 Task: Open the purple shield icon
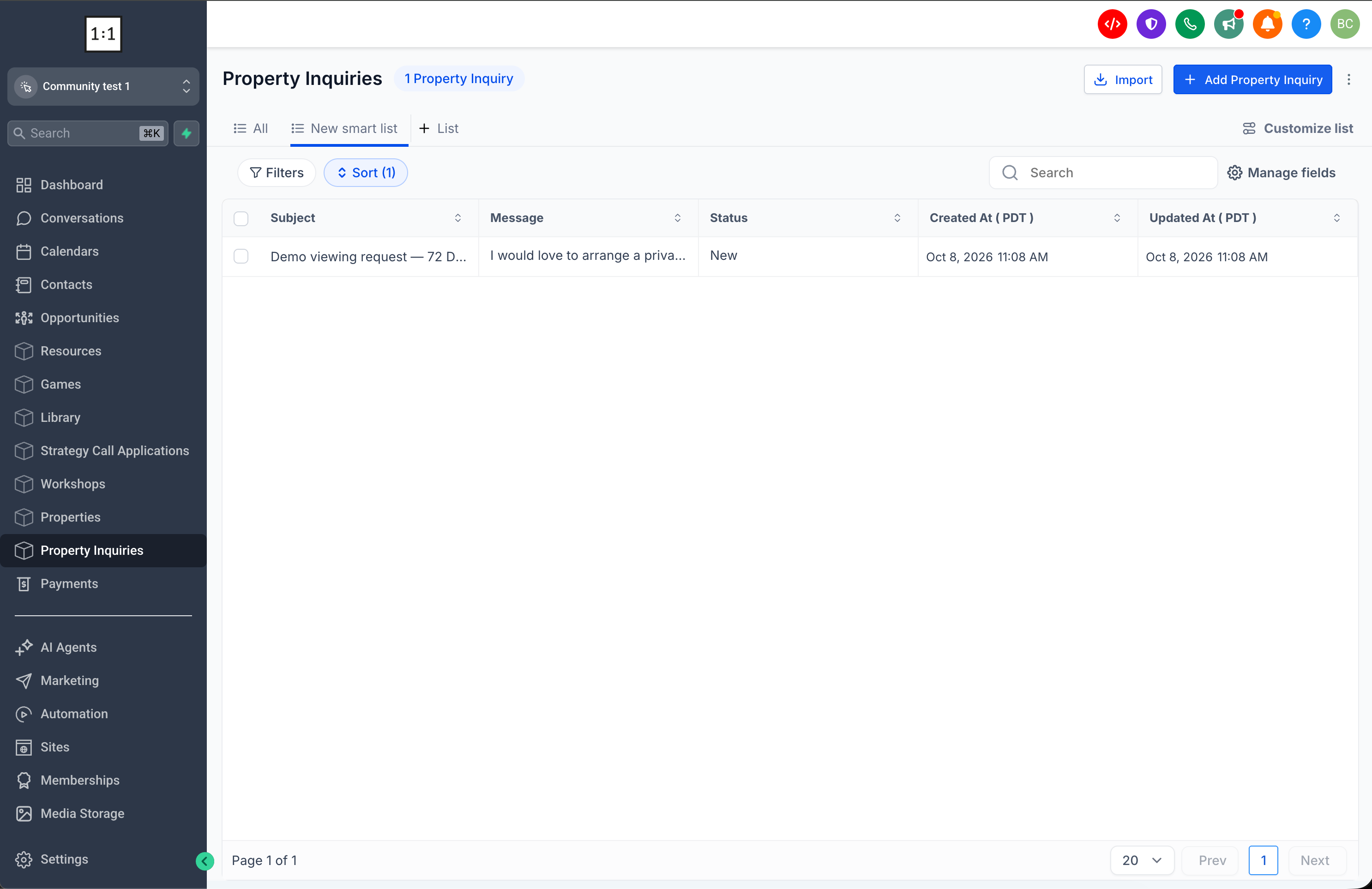tap(1150, 24)
